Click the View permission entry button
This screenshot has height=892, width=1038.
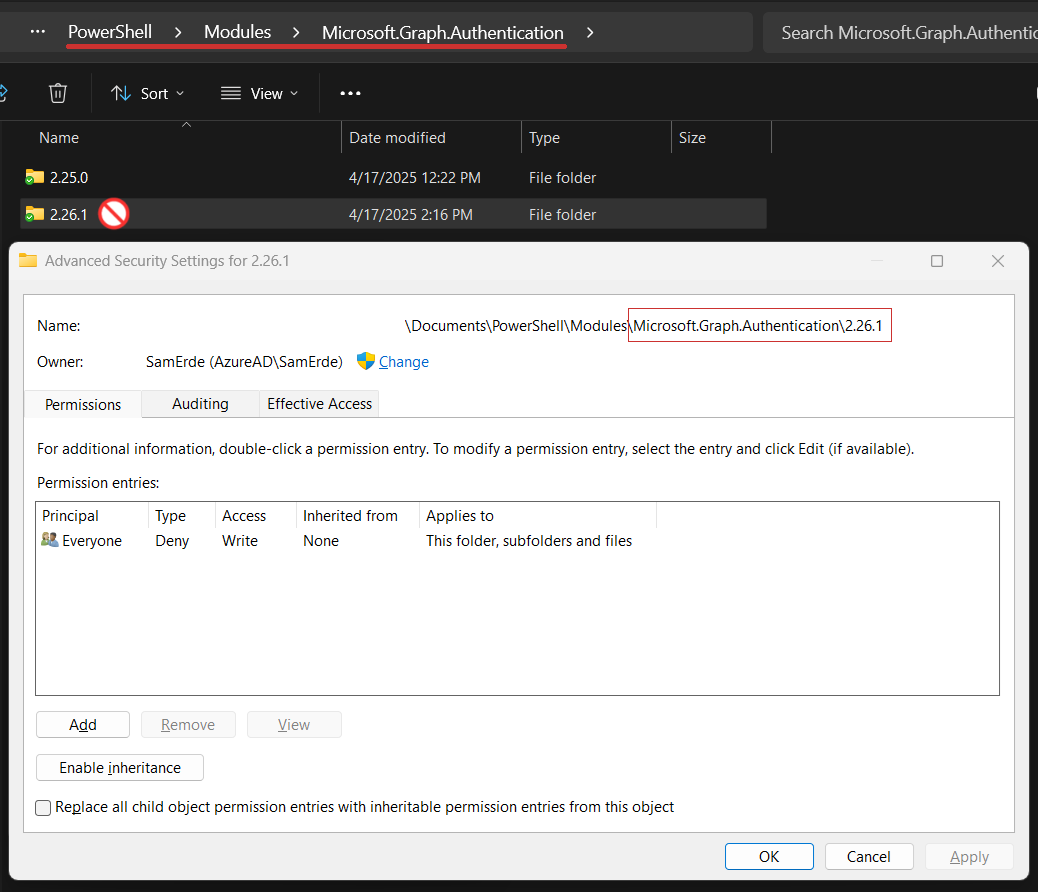tap(294, 724)
